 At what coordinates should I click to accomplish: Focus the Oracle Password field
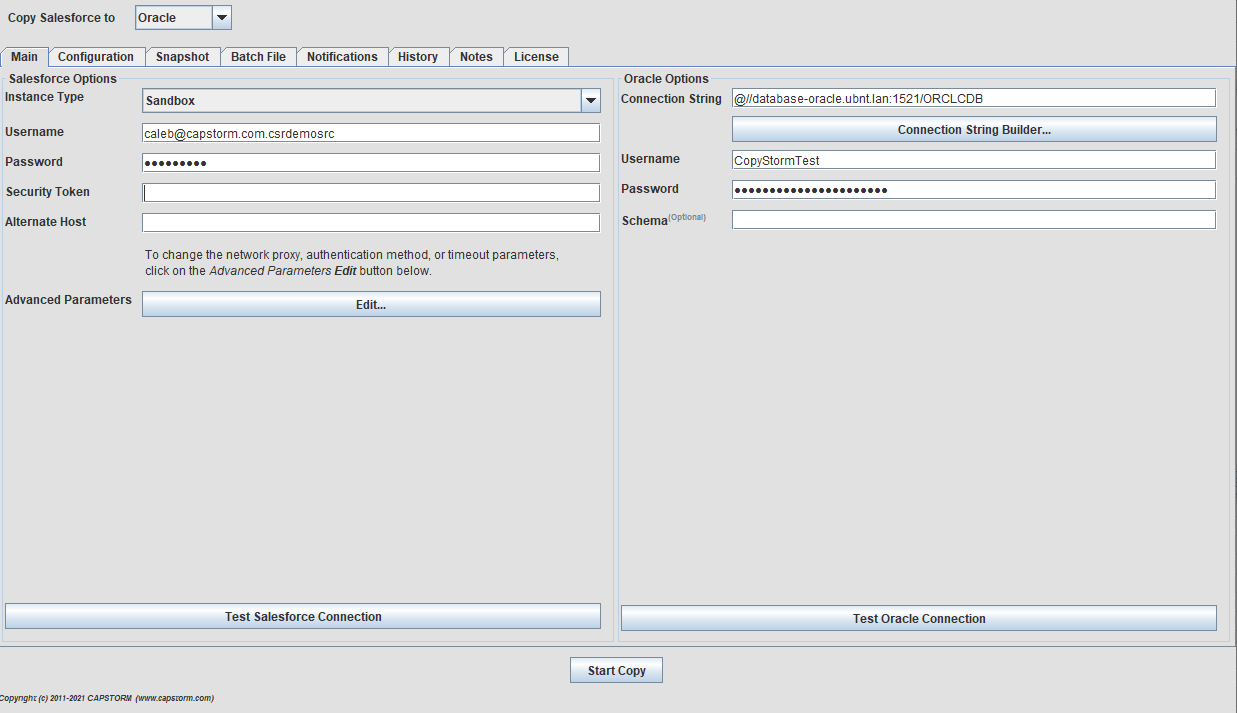click(x=974, y=190)
